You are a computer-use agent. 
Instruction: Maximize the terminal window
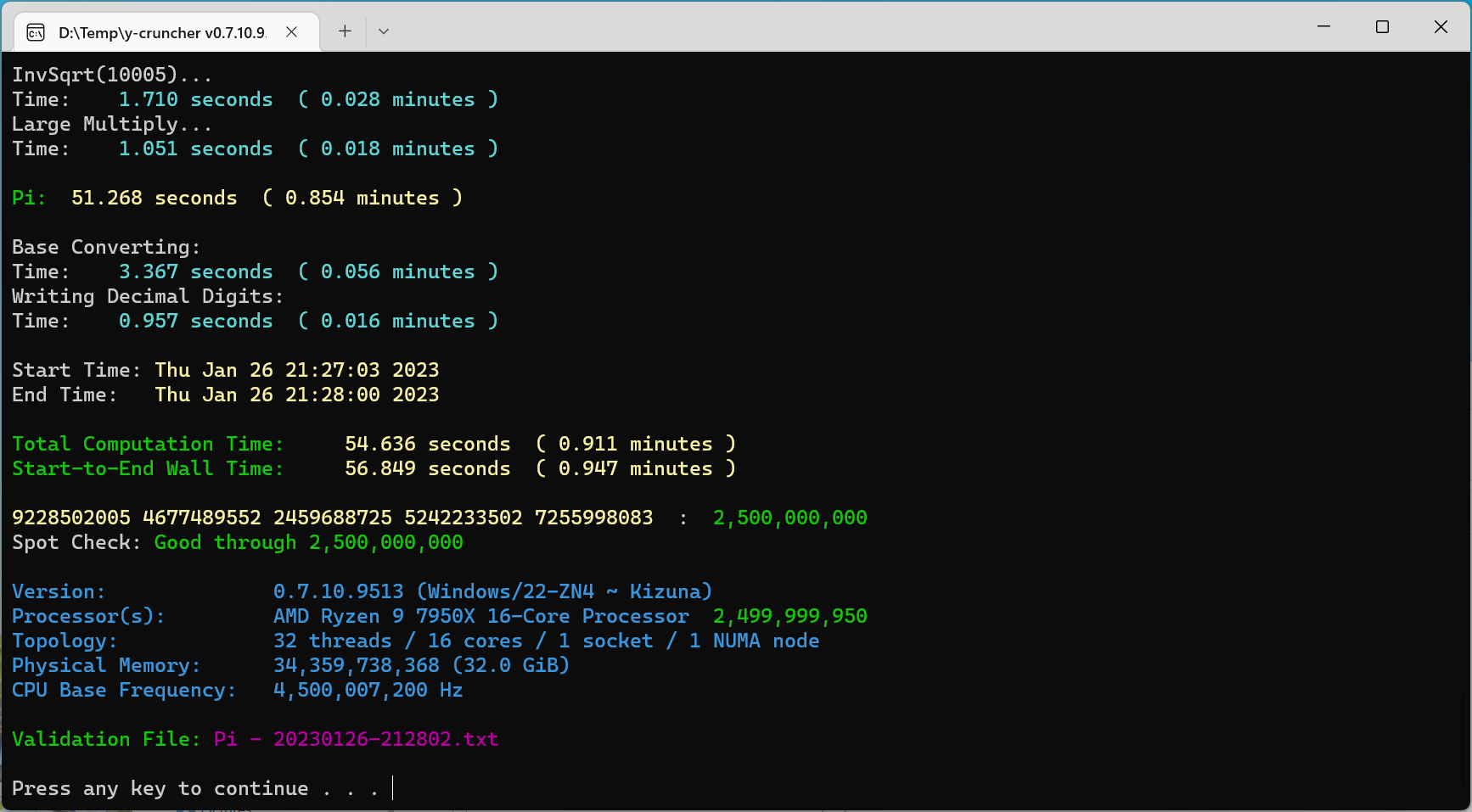pos(1382,27)
